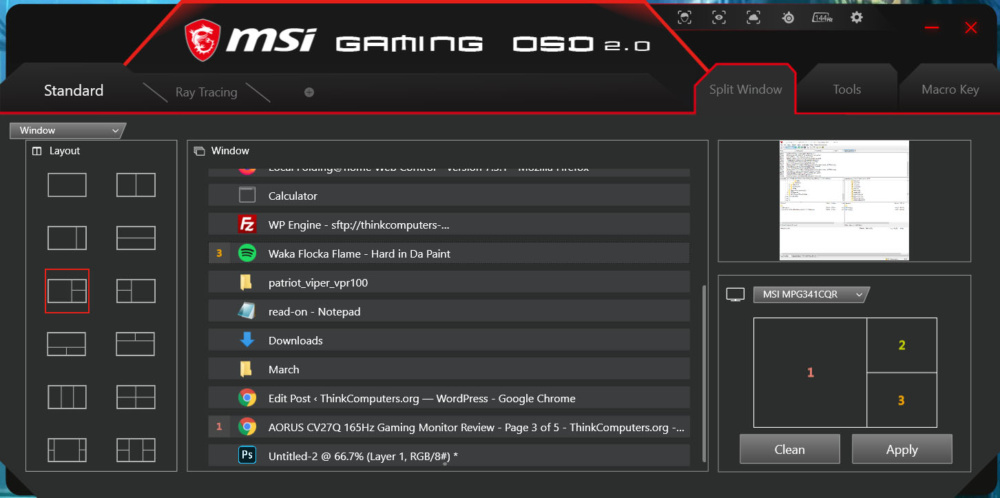The height and width of the screenshot is (498, 1000).
Task: Click the FileZilla window preview thumbnail
Action: click(x=844, y=200)
